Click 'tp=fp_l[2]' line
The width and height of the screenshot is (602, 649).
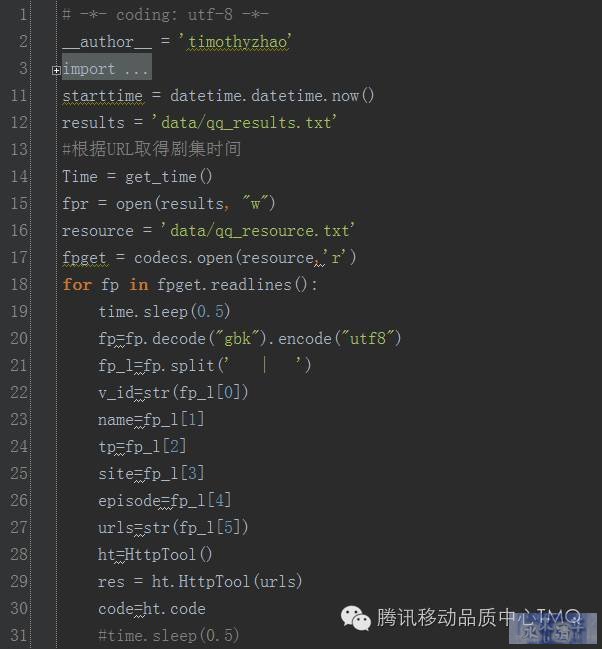pos(142,447)
